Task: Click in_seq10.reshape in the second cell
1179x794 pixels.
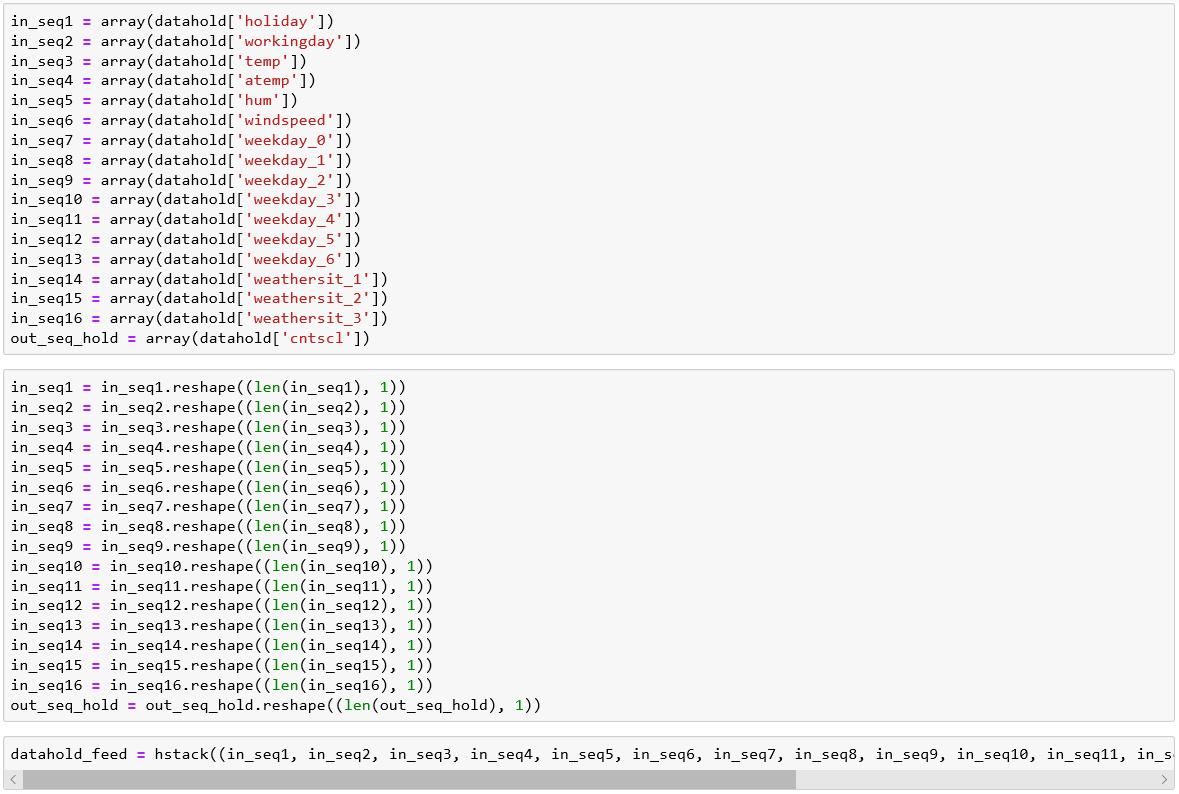Action: point(182,566)
